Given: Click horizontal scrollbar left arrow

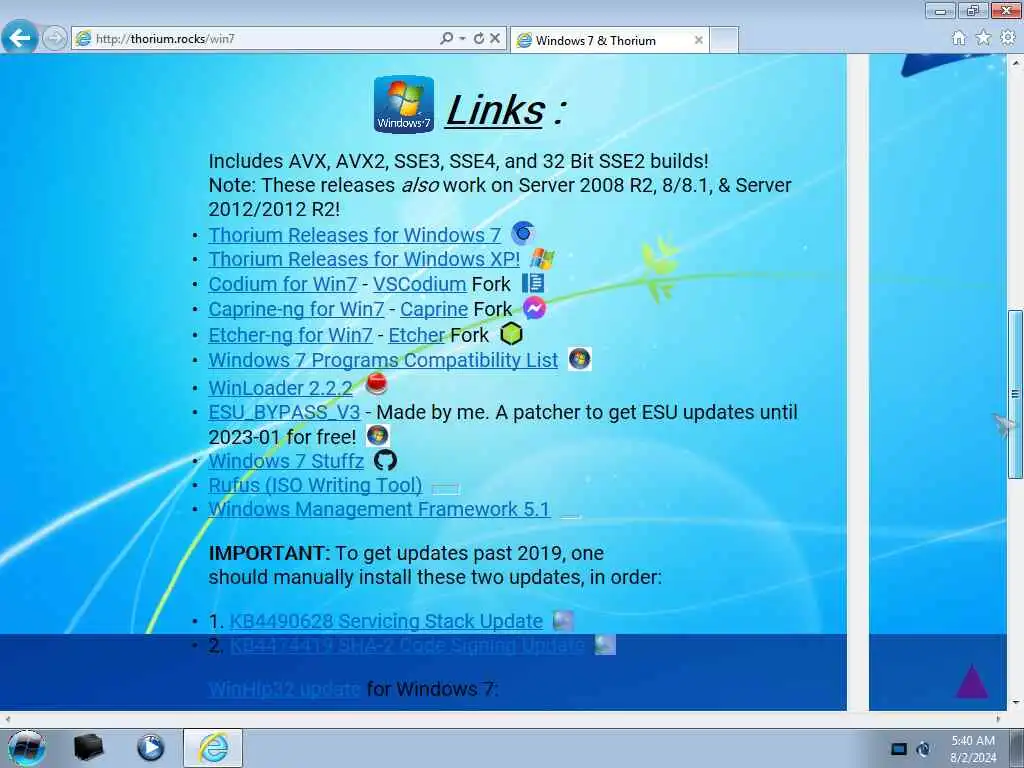Looking at the screenshot, I should 7,719.
